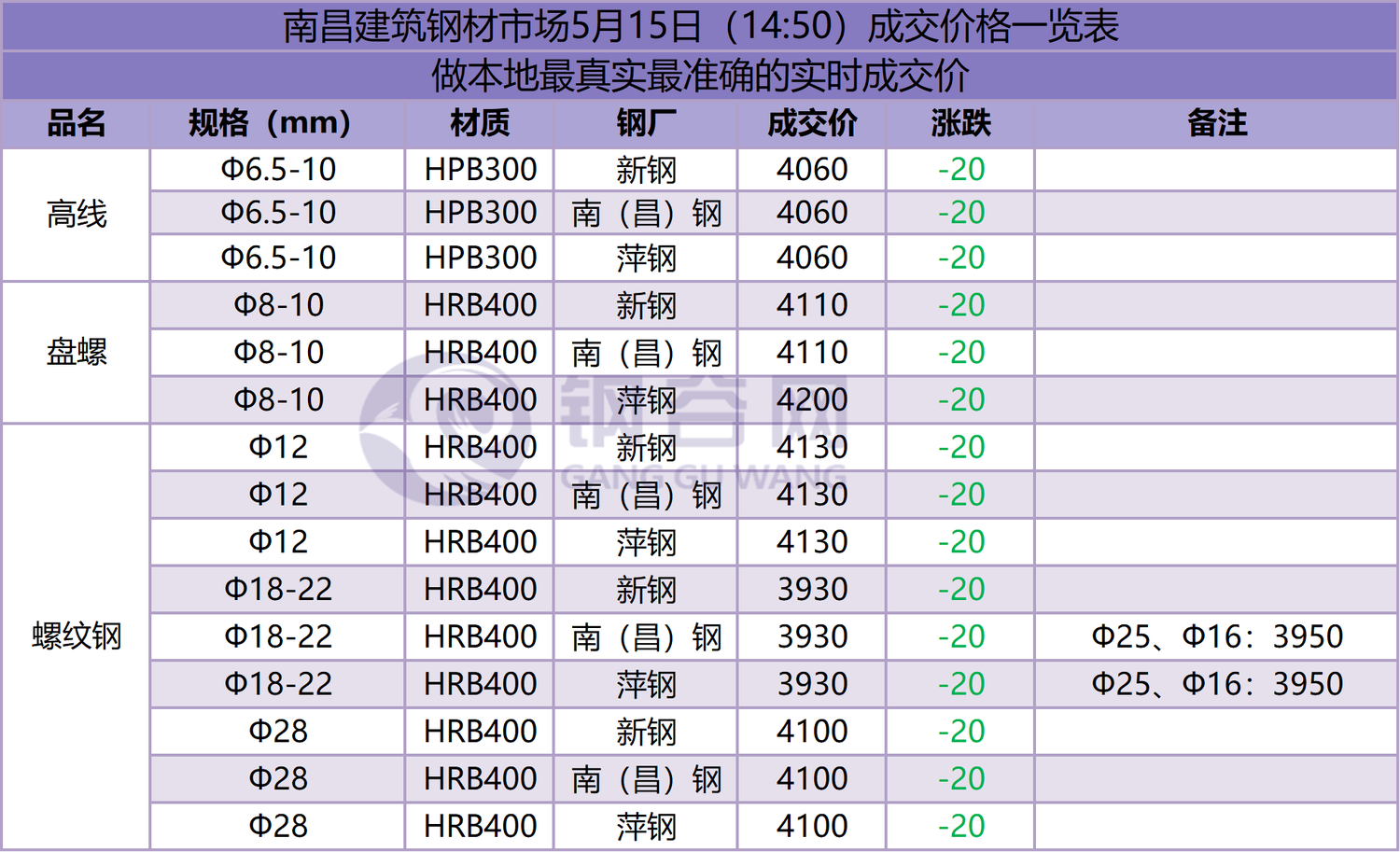Click the '盘螺' product name cell
The width and height of the screenshot is (1400, 852).
click(x=77, y=352)
